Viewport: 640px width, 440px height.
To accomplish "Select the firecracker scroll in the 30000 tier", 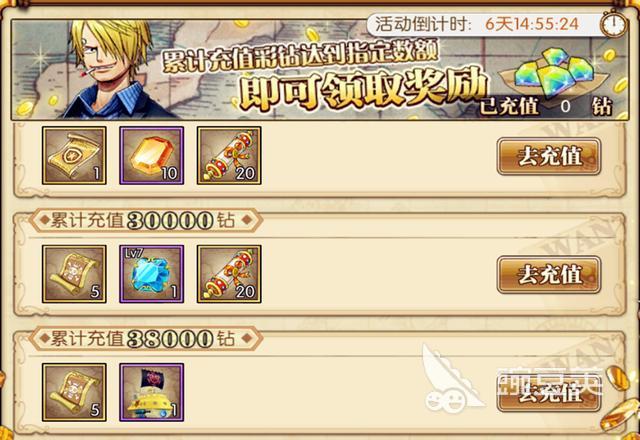I will click(229, 274).
